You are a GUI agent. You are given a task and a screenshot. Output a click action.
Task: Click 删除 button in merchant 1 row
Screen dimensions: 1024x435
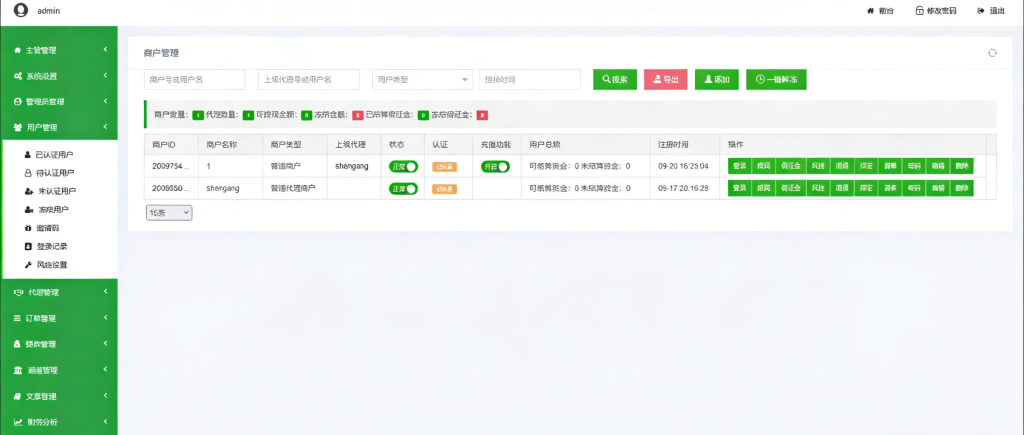click(961, 167)
